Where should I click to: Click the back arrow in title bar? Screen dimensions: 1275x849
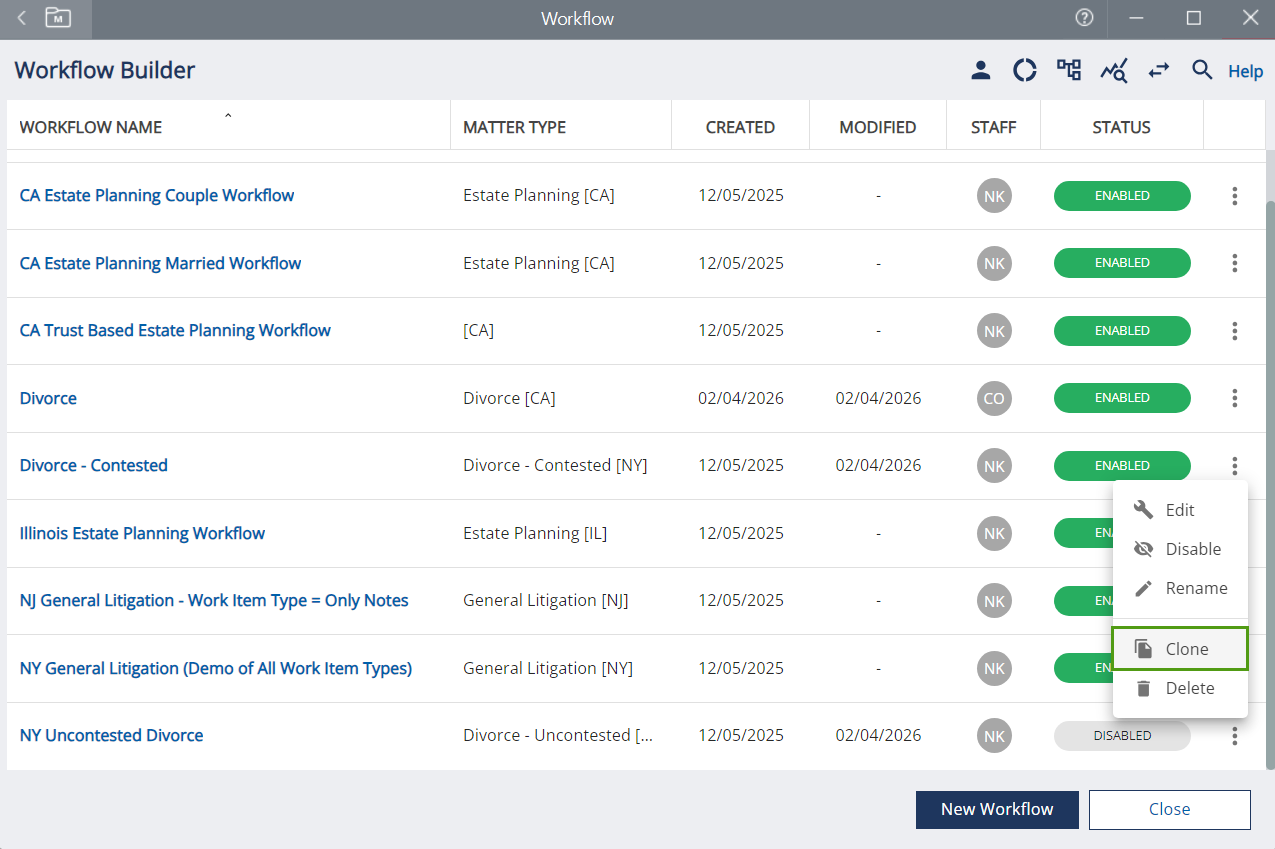[x=22, y=18]
